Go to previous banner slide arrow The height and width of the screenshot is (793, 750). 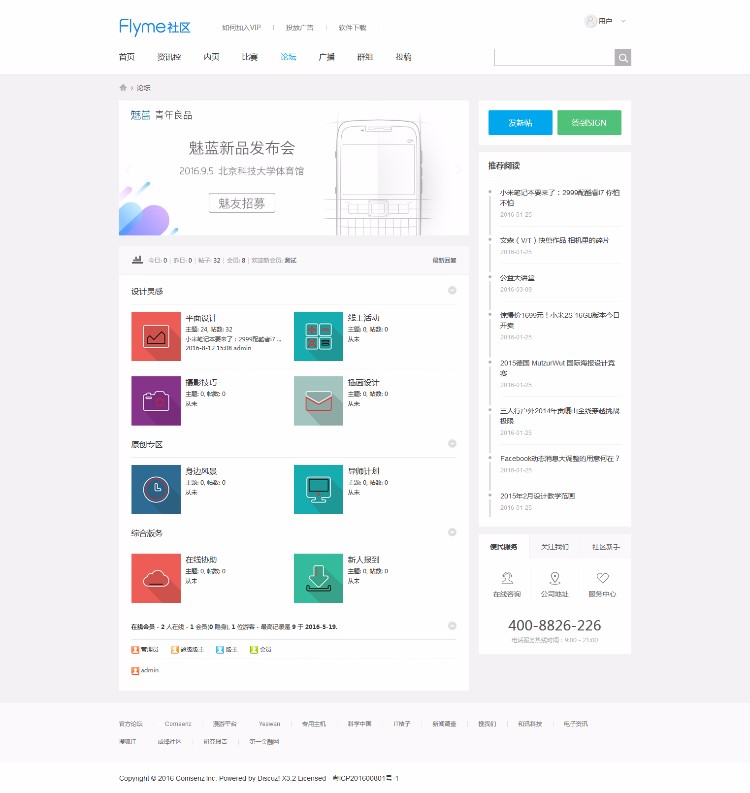click(x=128, y=169)
